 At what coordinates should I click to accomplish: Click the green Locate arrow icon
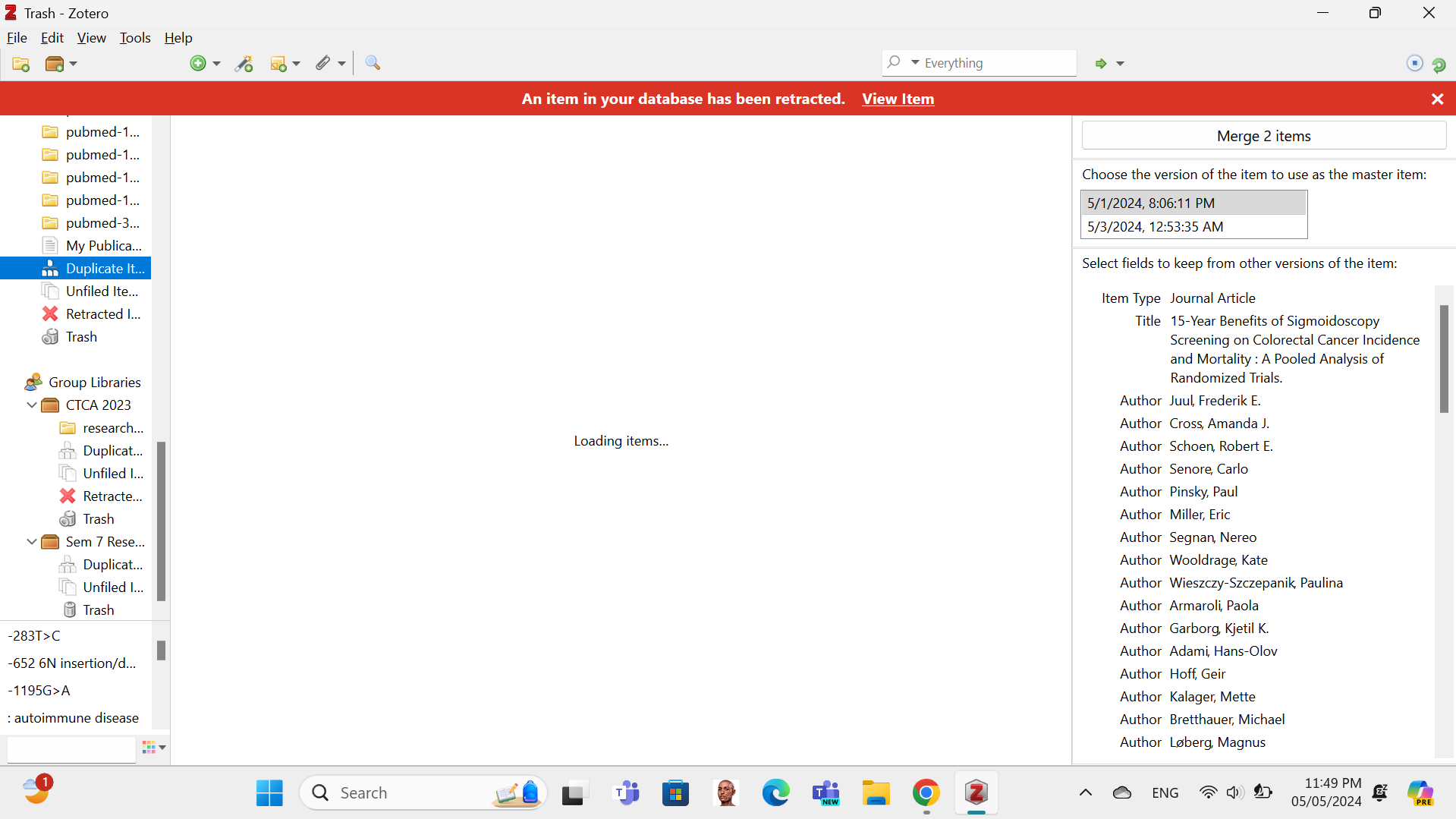coord(1101,64)
